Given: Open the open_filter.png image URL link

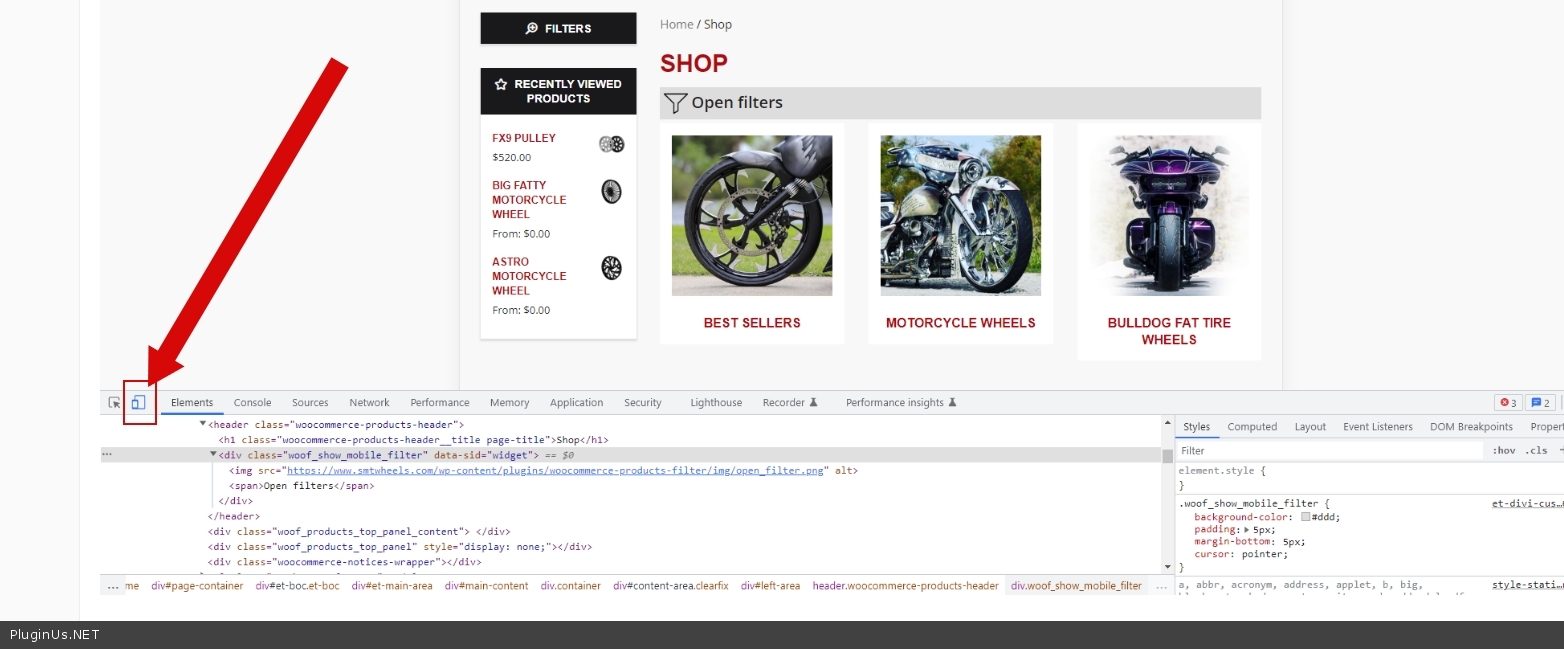Looking at the screenshot, I should point(557,471).
